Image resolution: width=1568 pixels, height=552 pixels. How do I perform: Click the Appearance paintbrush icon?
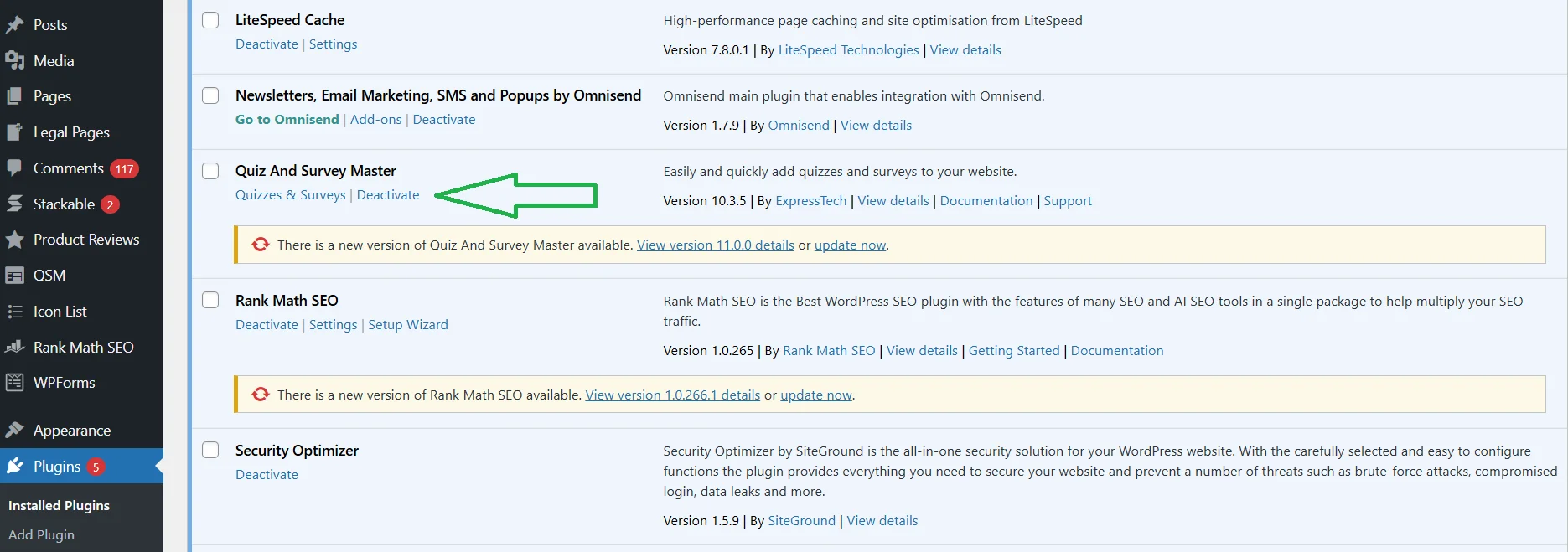[15, 431]
